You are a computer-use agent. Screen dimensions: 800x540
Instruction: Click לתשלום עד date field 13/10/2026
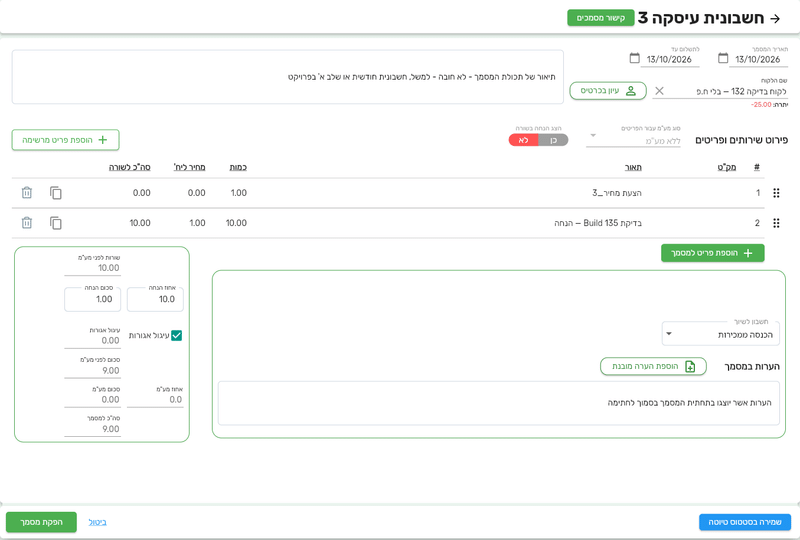tap(669, 59)
